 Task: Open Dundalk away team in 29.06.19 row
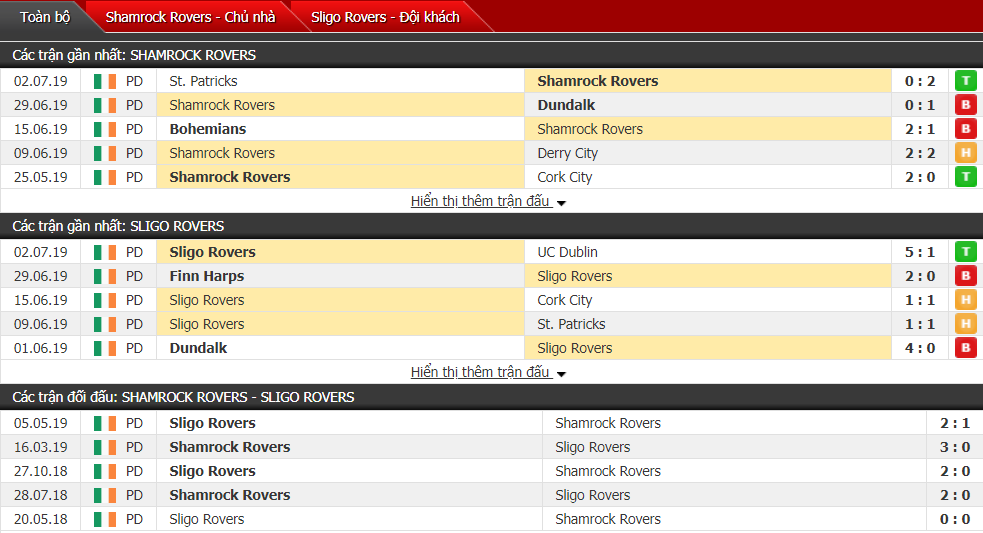pyautogui.click(x=566, y=105)
